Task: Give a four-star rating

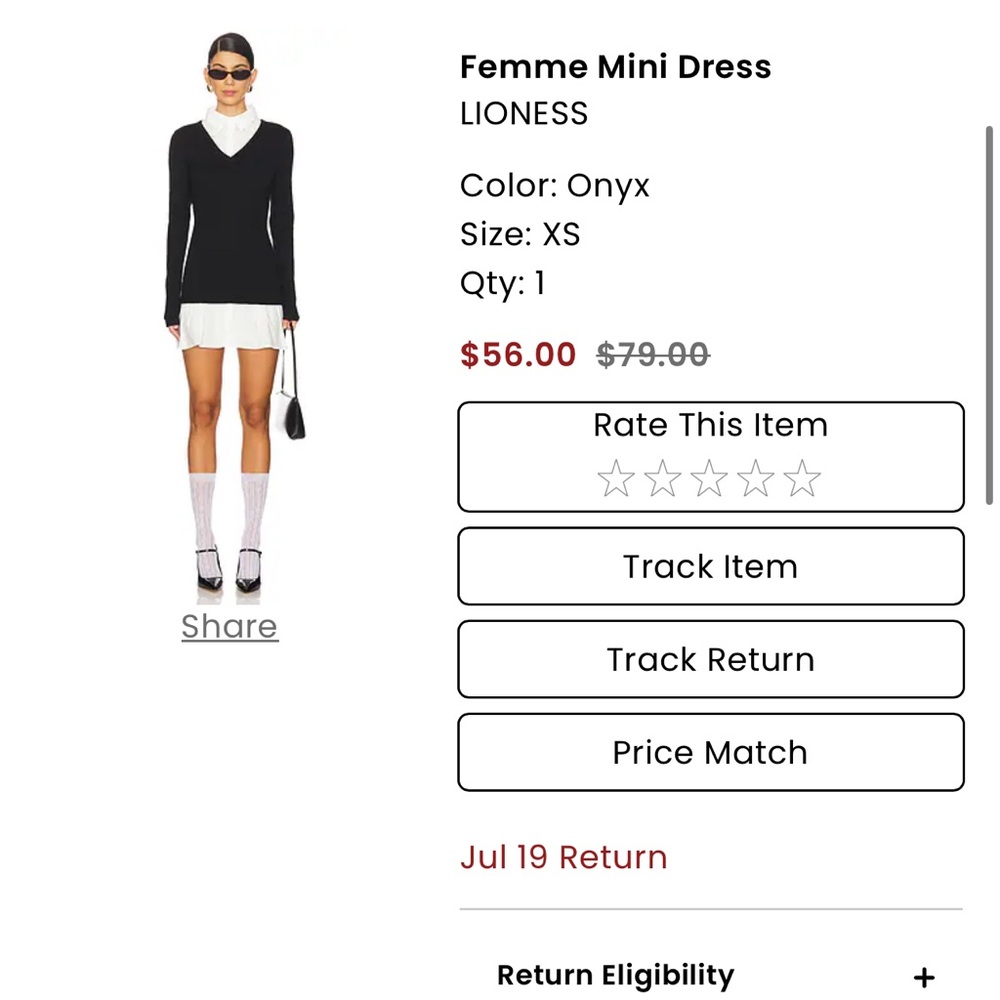Action: click(757, 478)
